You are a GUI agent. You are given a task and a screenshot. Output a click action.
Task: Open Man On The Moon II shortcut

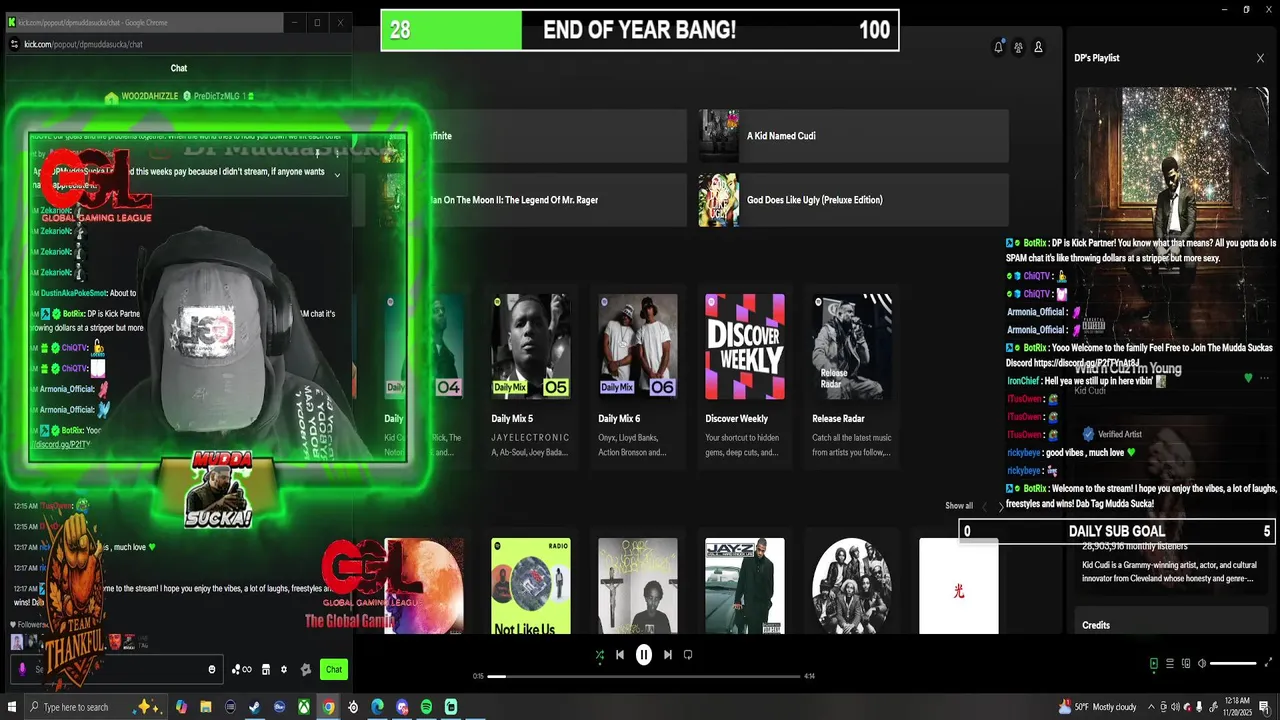click(530, 200)
